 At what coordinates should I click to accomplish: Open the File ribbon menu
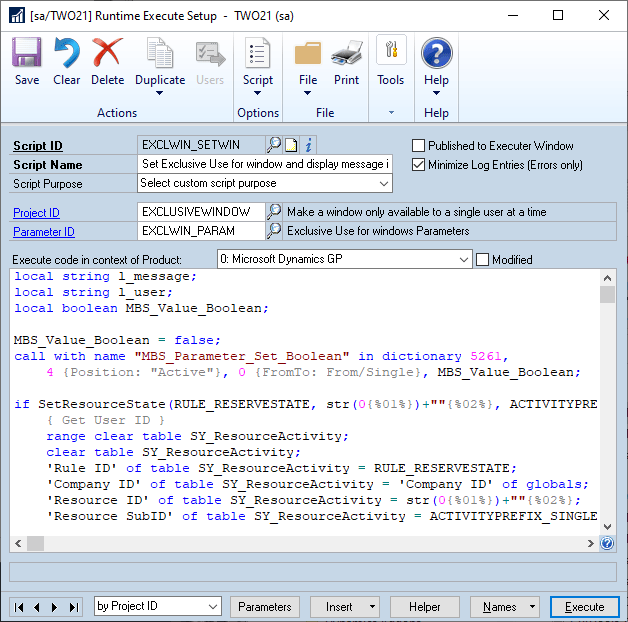[308, 66]
